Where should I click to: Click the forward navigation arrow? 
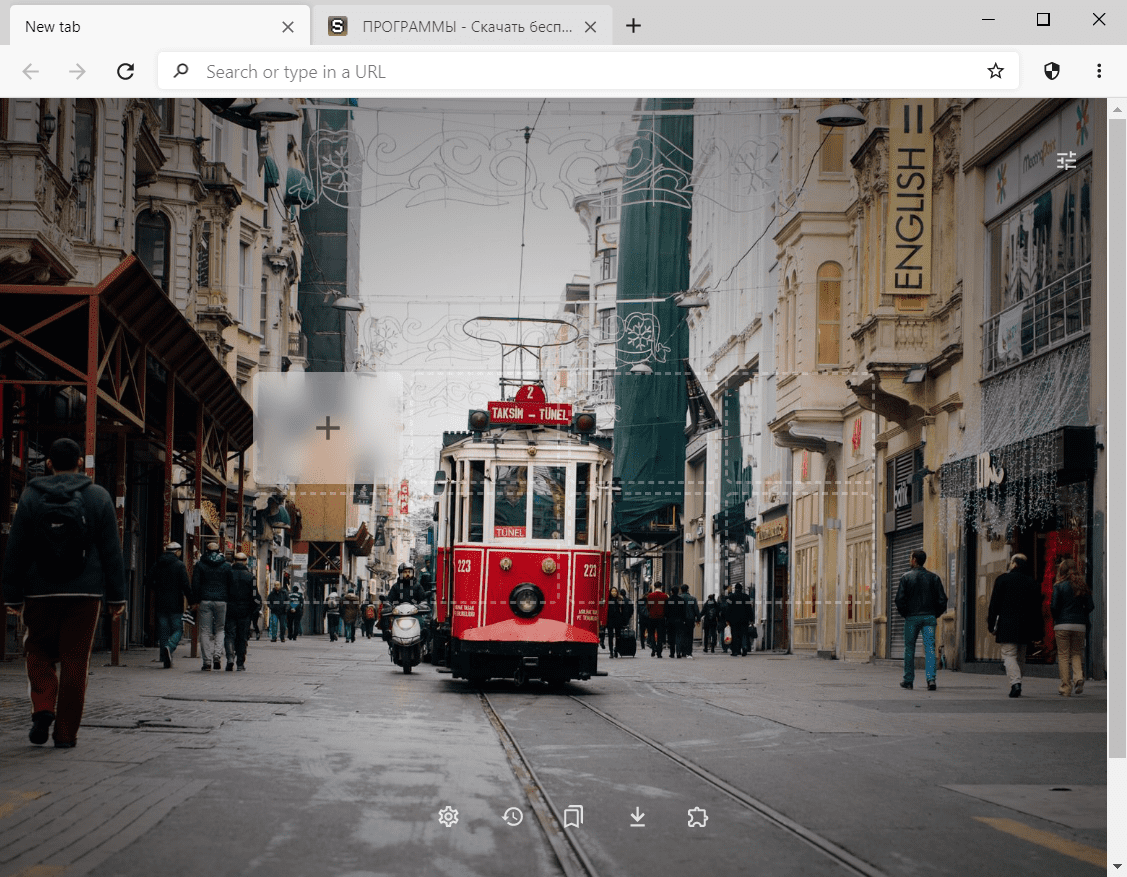[x=78, y=71]
